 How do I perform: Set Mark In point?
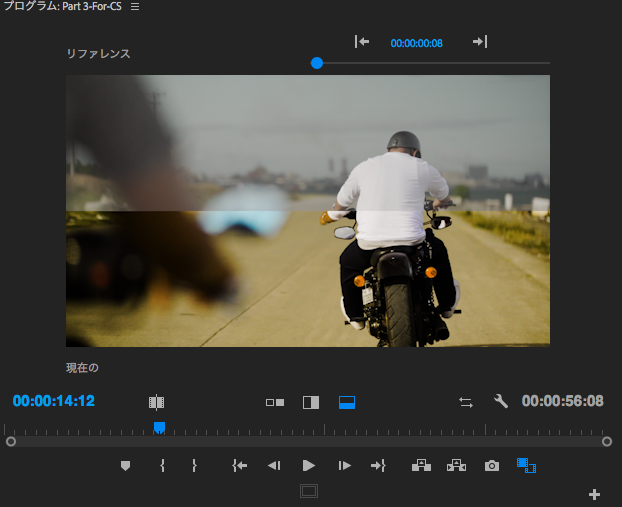coord(162,466)
